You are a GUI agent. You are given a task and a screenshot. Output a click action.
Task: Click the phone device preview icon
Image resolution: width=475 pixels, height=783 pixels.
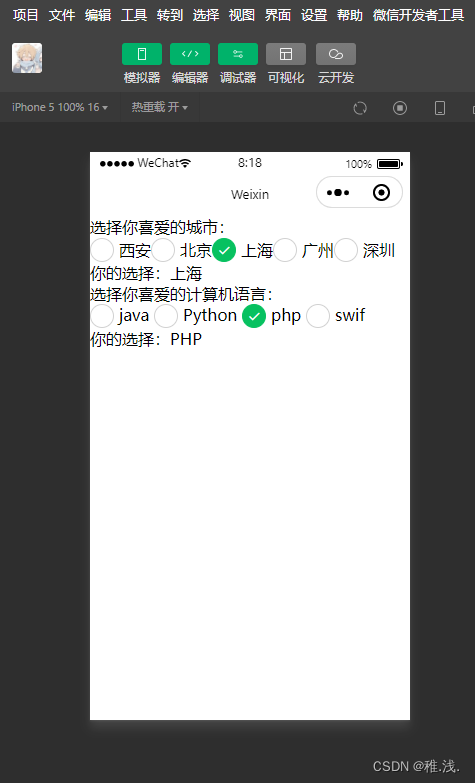(x=440, y=108)
